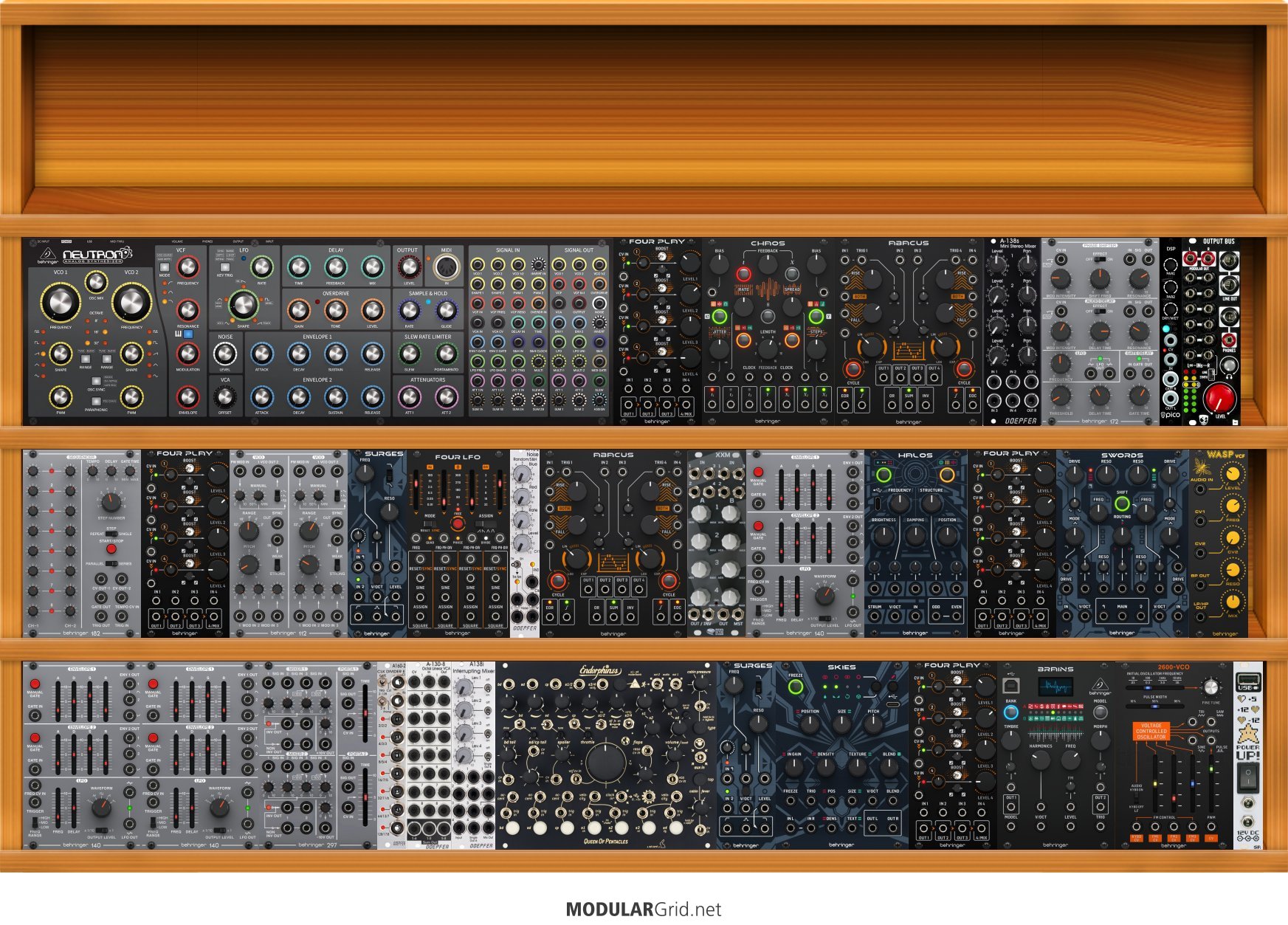Screen dimensions: 1288x925
Task: Click the Envelope 2 Release knob on Neutron
Action: 373,397
